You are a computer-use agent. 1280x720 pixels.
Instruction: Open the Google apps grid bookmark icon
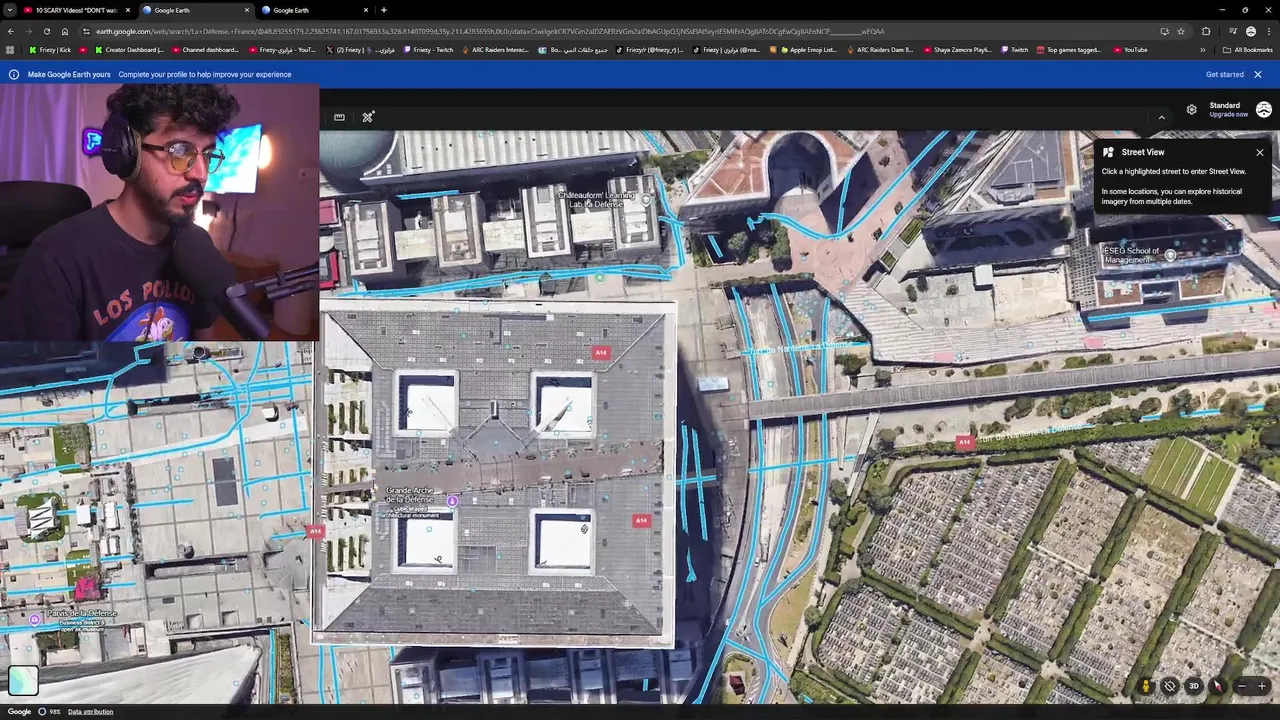coord(10,50)
